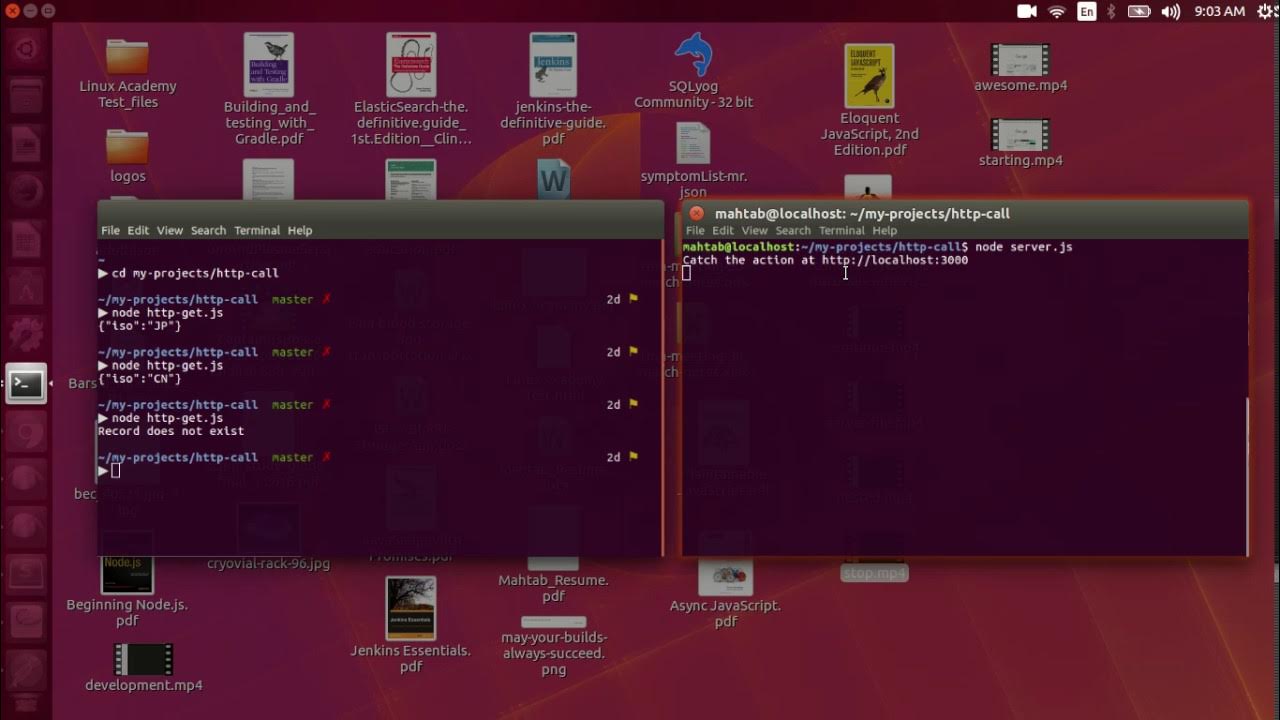Select the stop.mp4 file label
The image size is (1280, 720).
pyautogui.click(x=874, y=573)
